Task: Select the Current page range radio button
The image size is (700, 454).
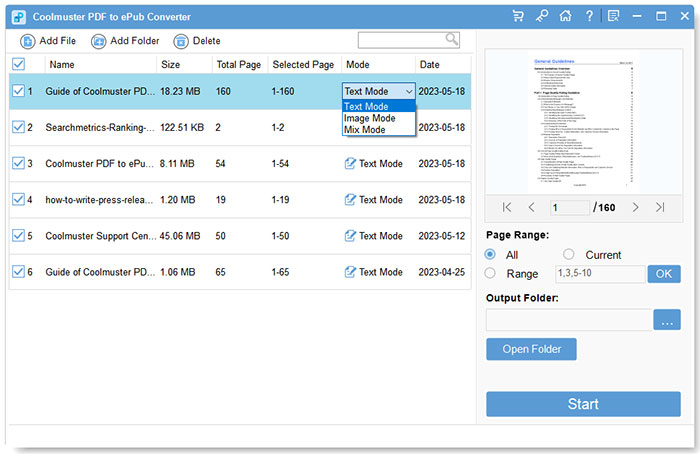Action: click(568, 254)
